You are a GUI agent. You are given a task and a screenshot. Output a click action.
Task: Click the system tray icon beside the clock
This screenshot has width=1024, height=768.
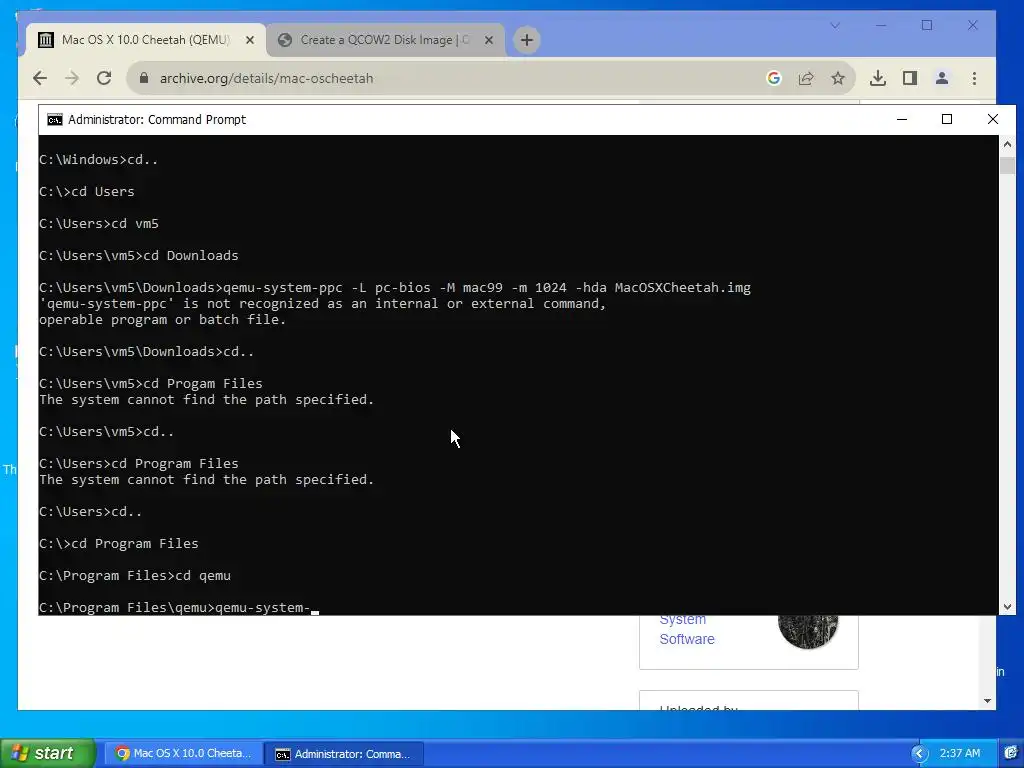(x=1012, y=753)
